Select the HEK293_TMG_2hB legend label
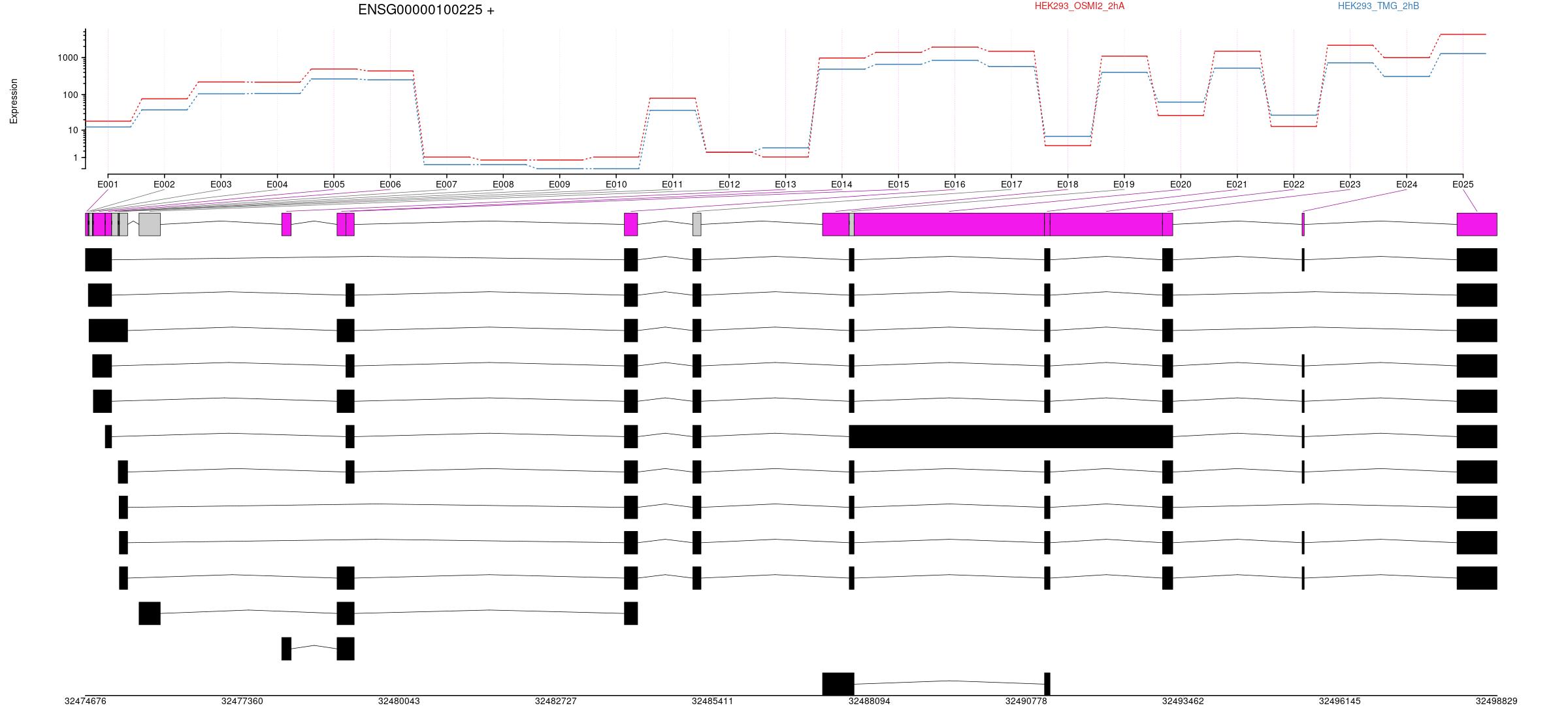 (x=1378, y=6)
